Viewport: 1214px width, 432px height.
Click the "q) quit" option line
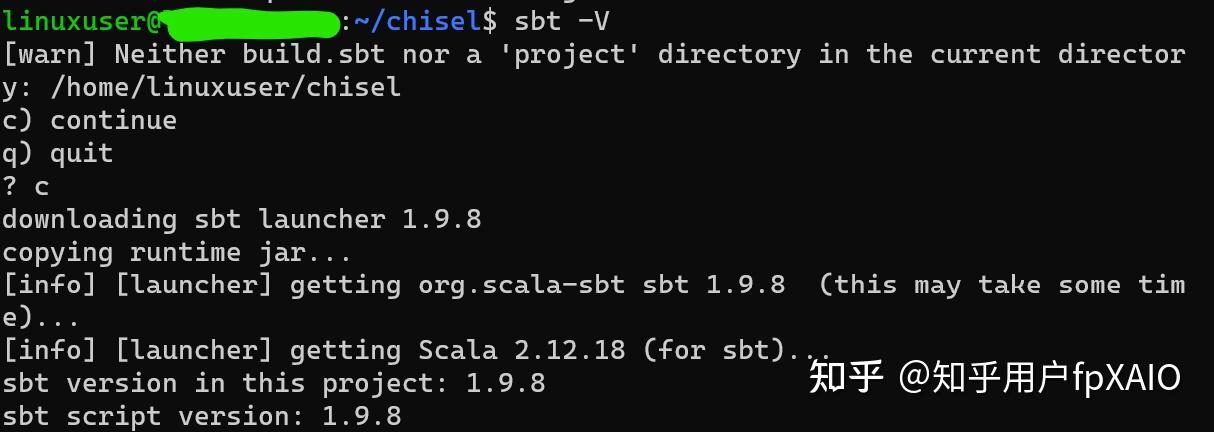click(57, 153)
